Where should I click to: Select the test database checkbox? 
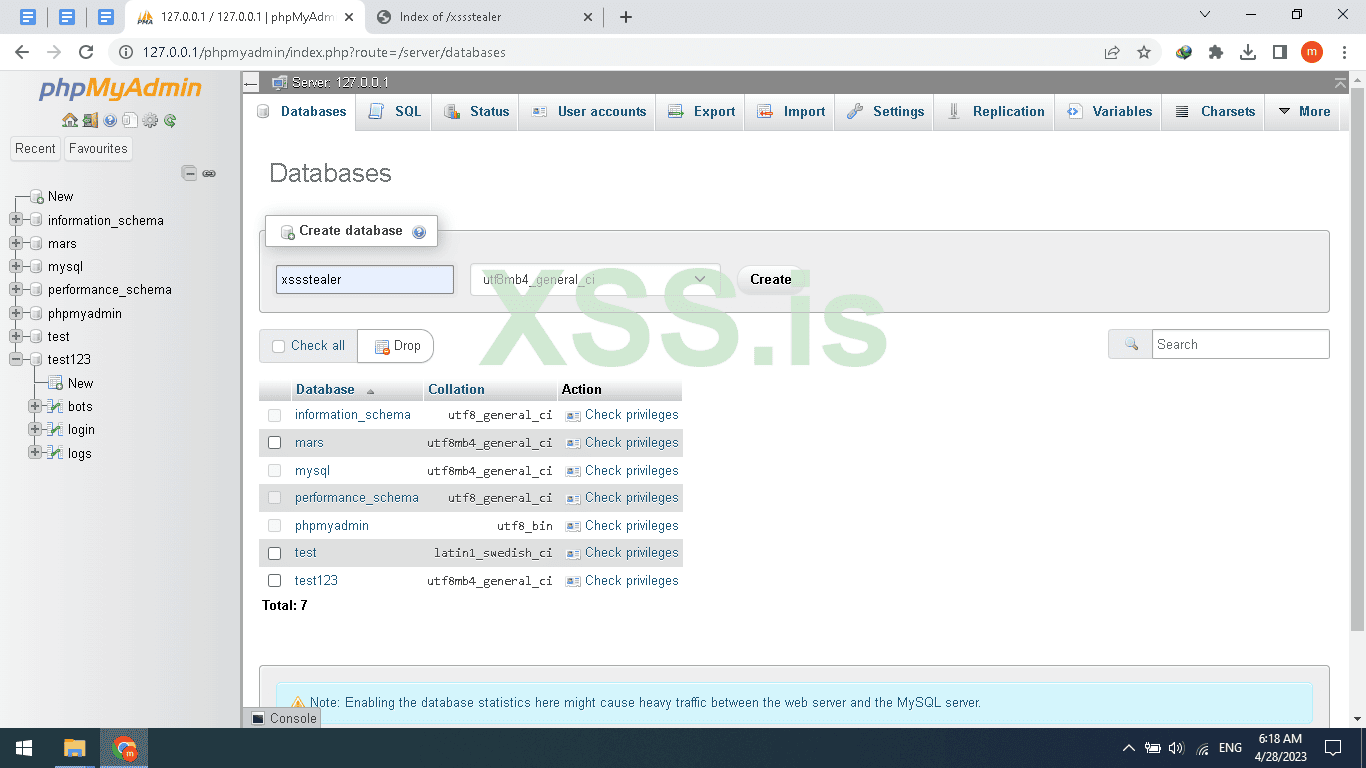coord(275,553)
